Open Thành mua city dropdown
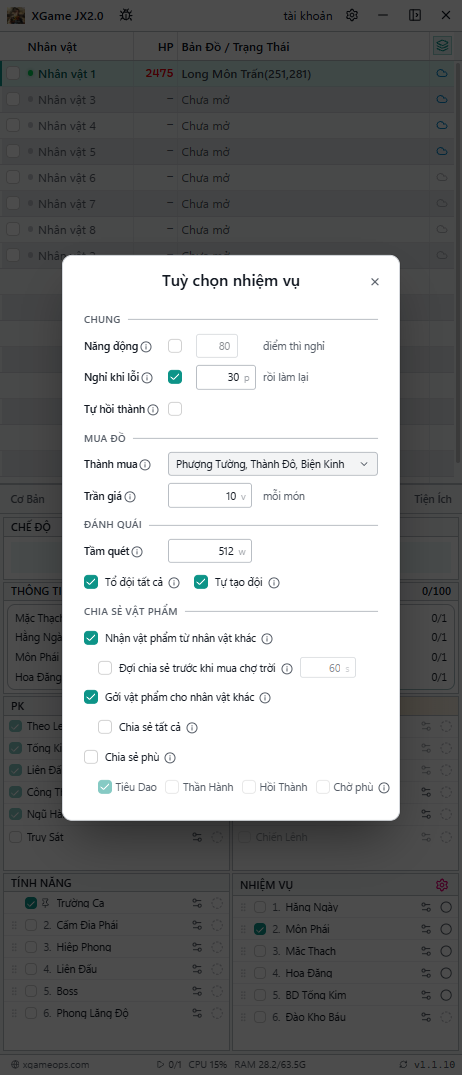 pos(273,464)
